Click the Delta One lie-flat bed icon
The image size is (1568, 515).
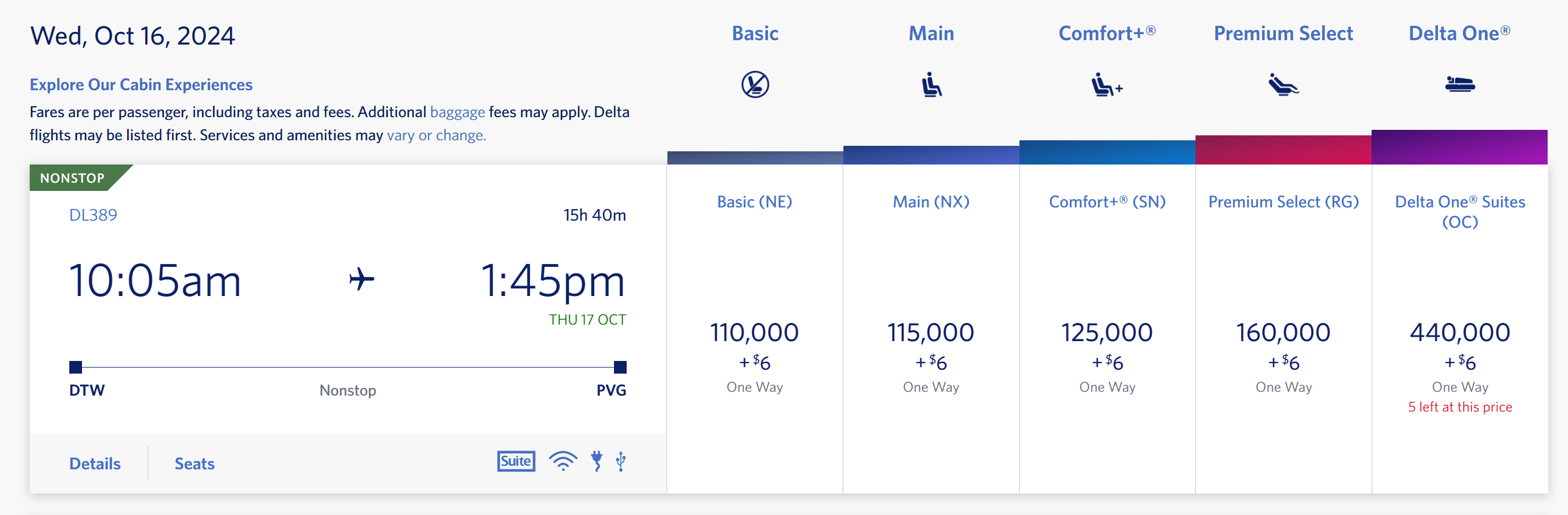(1460, 84)
